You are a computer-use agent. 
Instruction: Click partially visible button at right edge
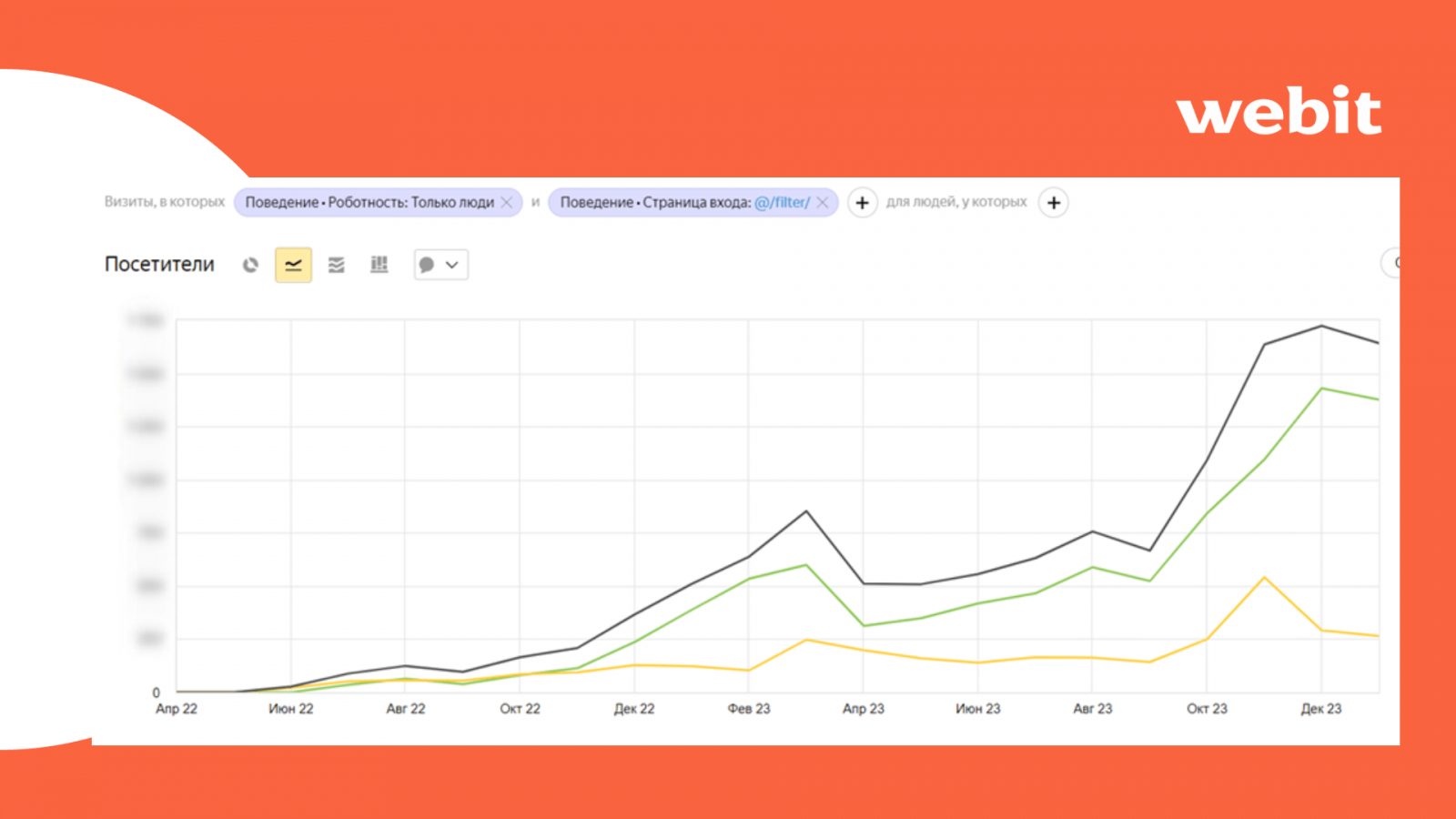[1391, 263]
